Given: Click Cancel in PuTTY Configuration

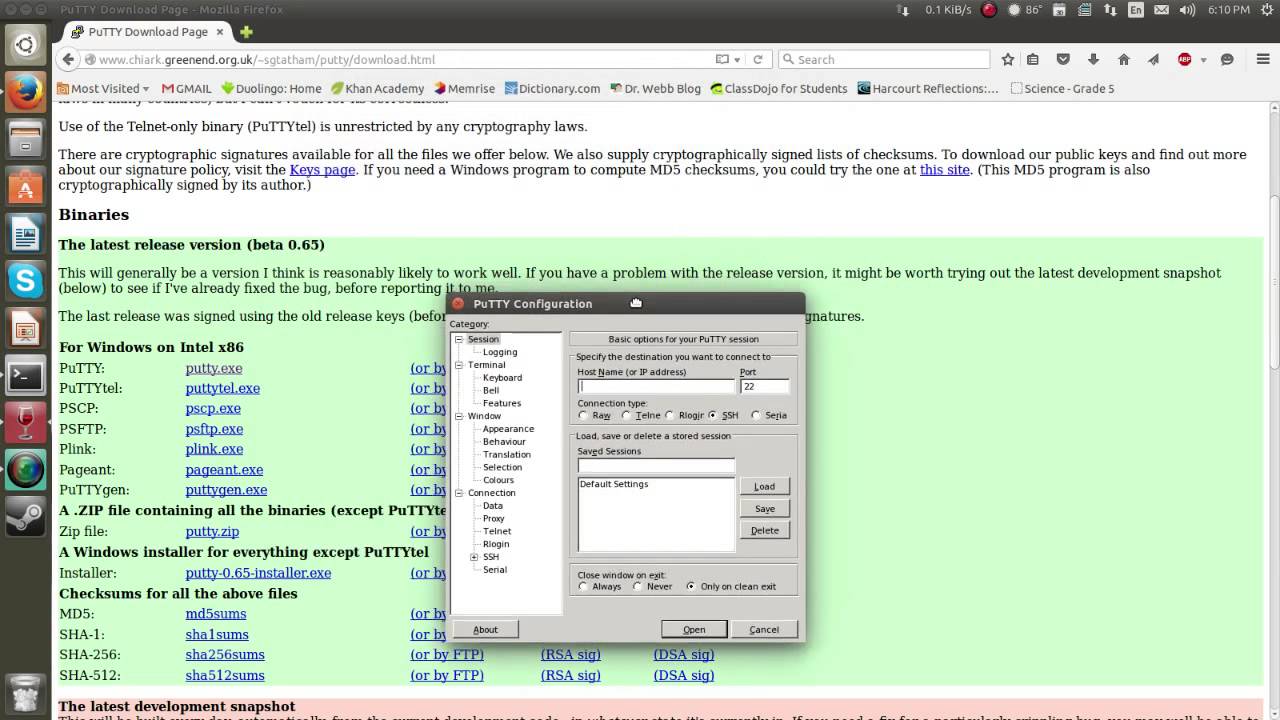Looking at the screenshot, I should point(764,630).
